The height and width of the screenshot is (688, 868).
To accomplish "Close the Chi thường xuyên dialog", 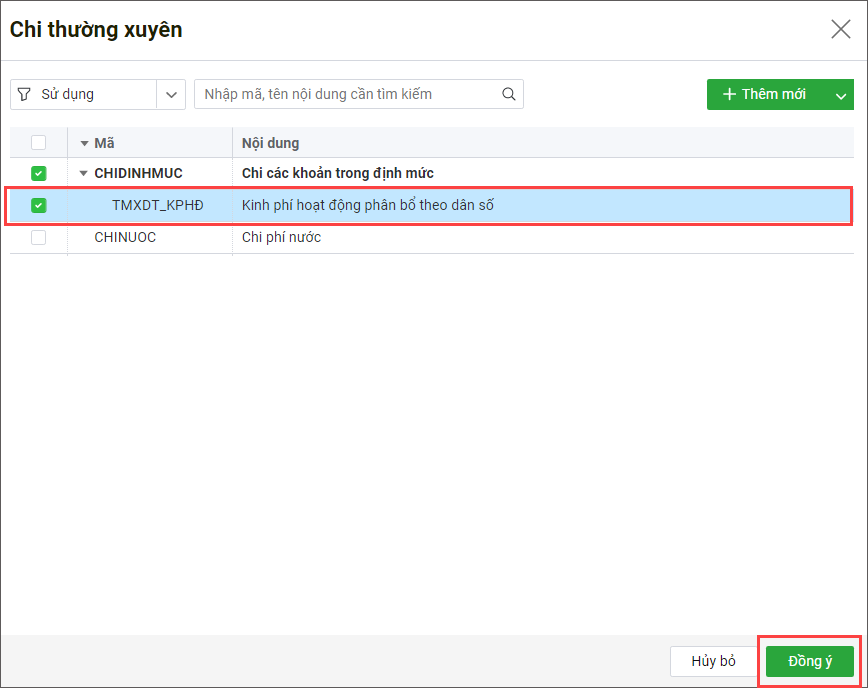I will coord(841,29).
